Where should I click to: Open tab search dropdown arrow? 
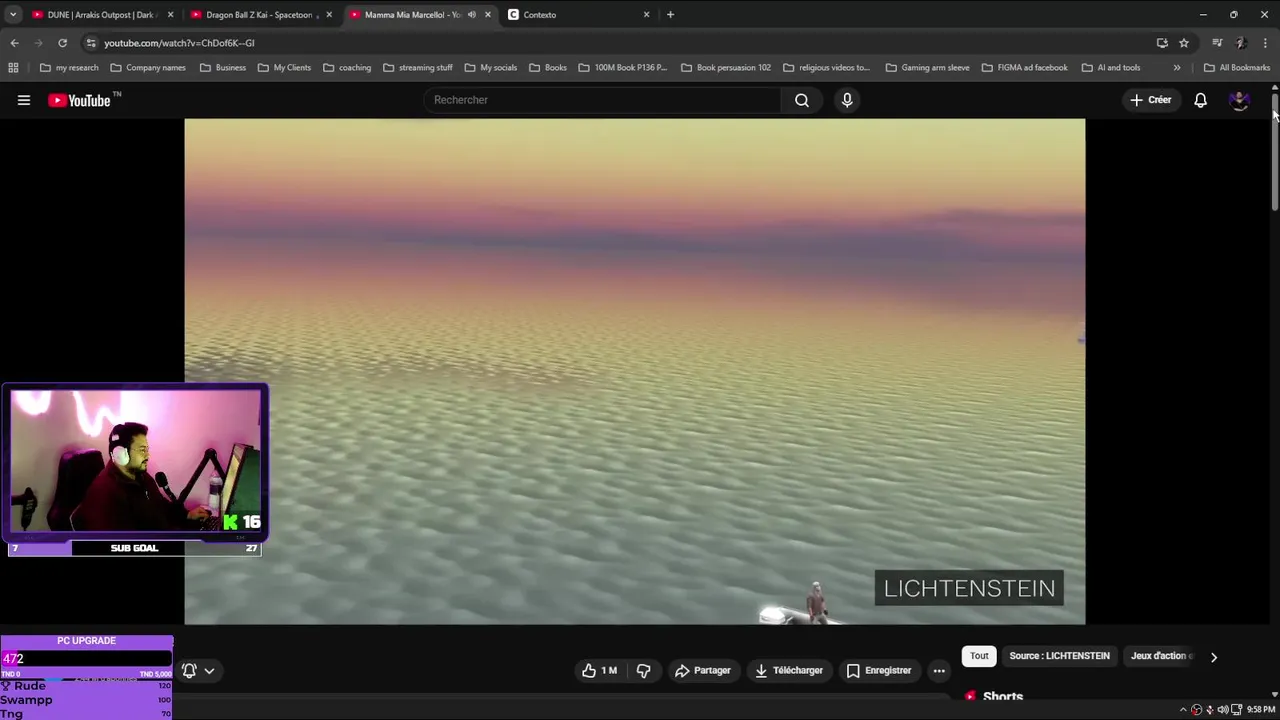pos(13,15)
